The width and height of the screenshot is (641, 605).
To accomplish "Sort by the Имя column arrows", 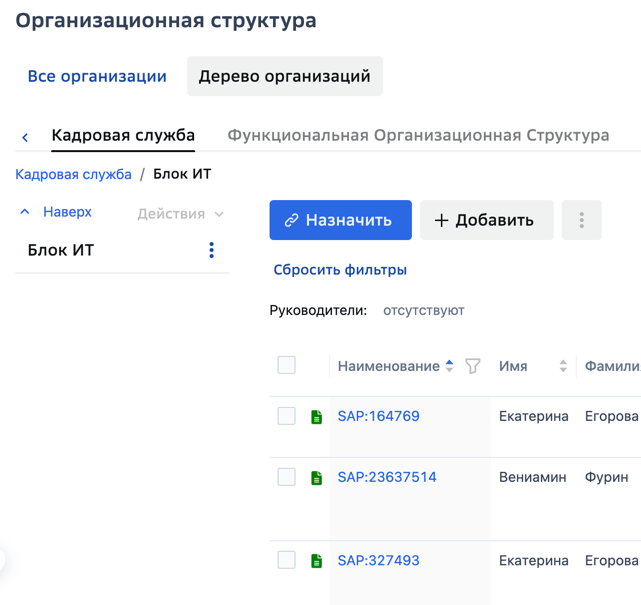I will 563,366.
